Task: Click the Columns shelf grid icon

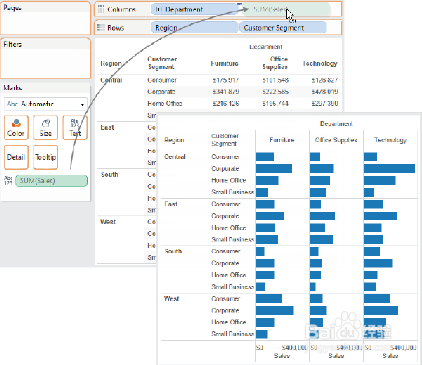Action: click(101, 9)
